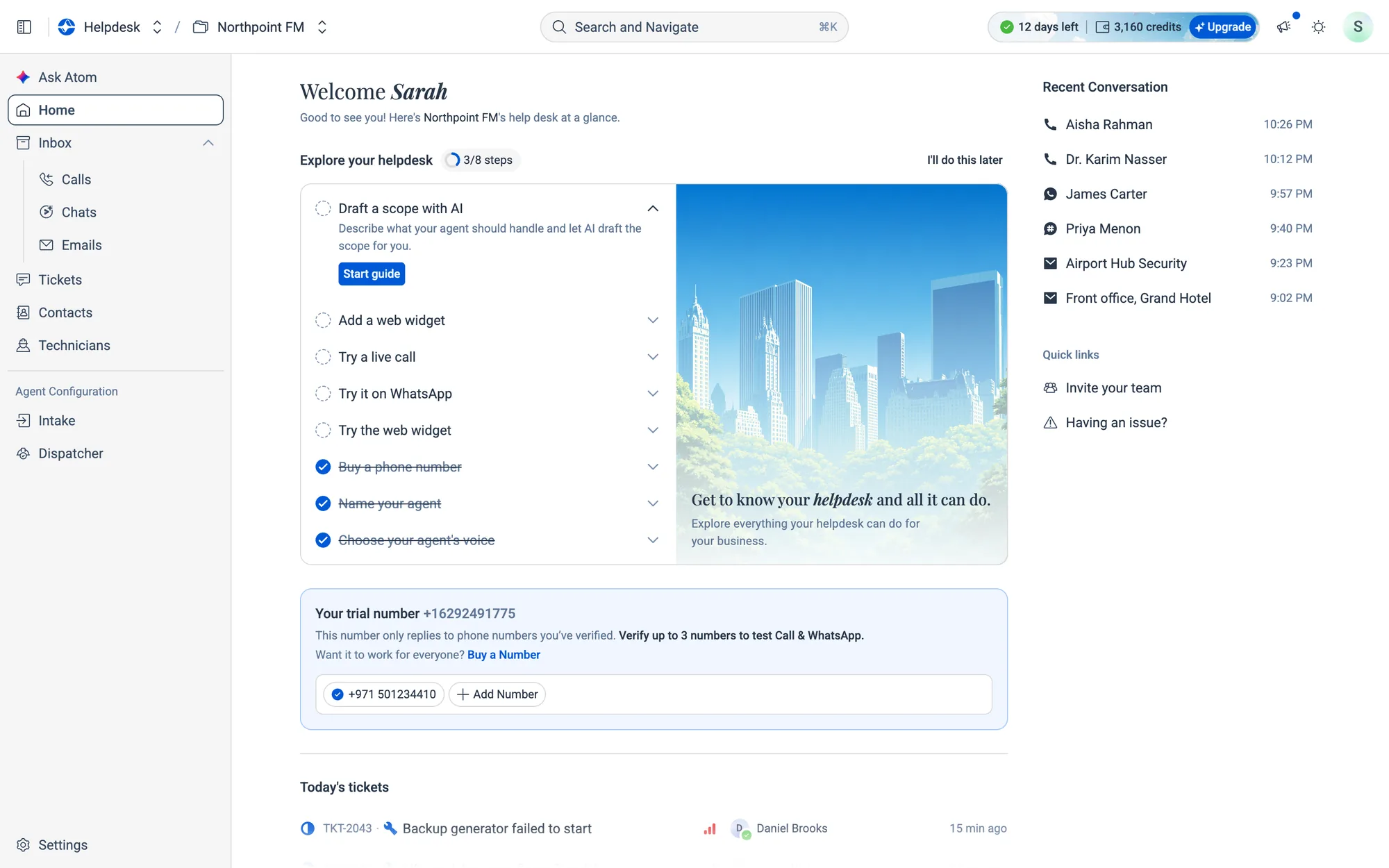Click the Having an issue warning icon
The image size is (1389, 868).
point(1050,423)
